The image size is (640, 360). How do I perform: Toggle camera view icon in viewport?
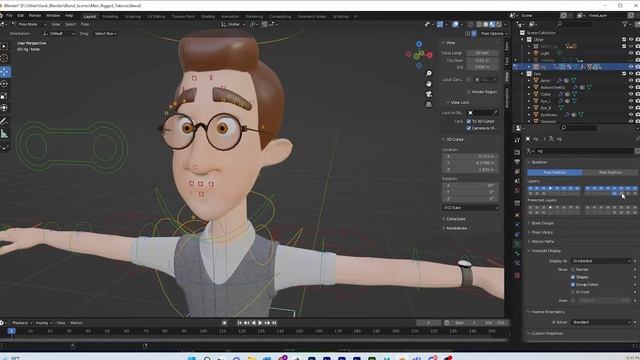pyautogui.click(x=429, y=94)
